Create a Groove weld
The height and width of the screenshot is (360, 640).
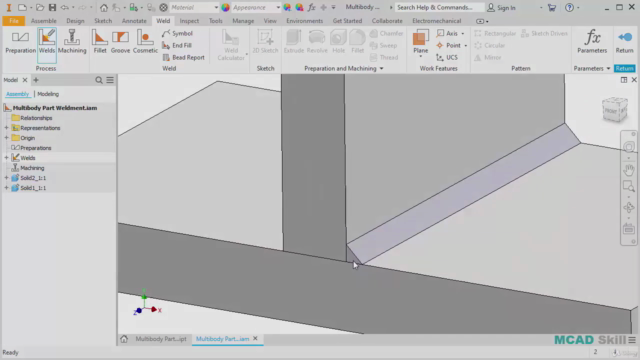tap(120, 42)
